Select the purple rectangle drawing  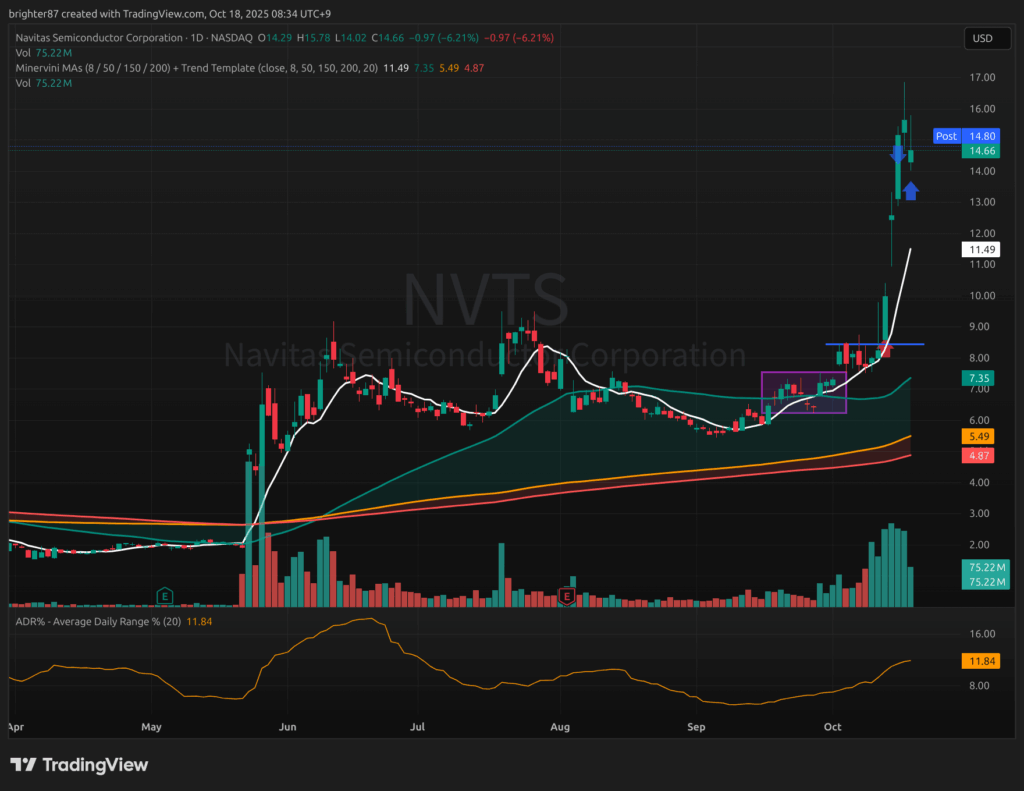pyautogui.click(x=804, y=392)
